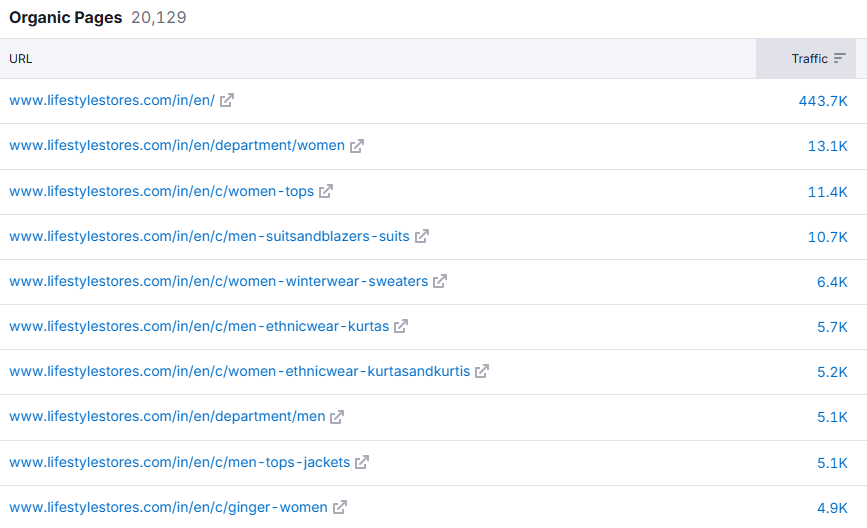Open external icon beside department/men URL

point(337,416)
